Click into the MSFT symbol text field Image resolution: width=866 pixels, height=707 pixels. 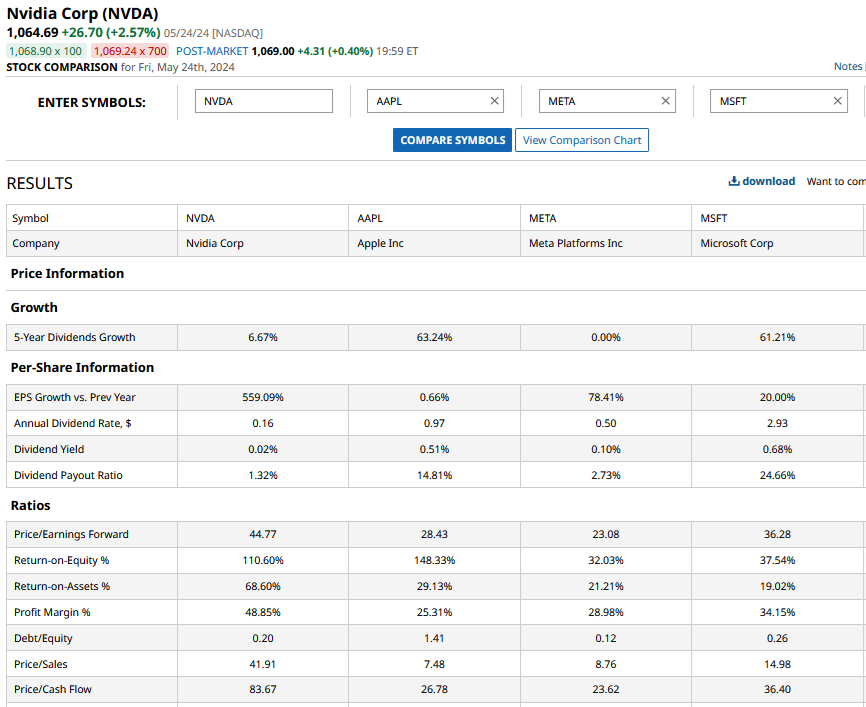pos(769,101)
